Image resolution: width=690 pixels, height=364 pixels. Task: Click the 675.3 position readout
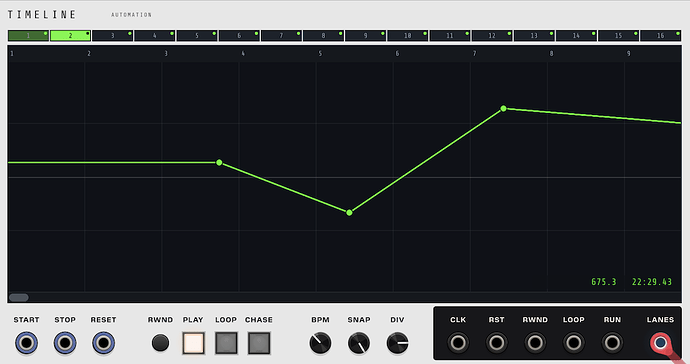point(604,282)
